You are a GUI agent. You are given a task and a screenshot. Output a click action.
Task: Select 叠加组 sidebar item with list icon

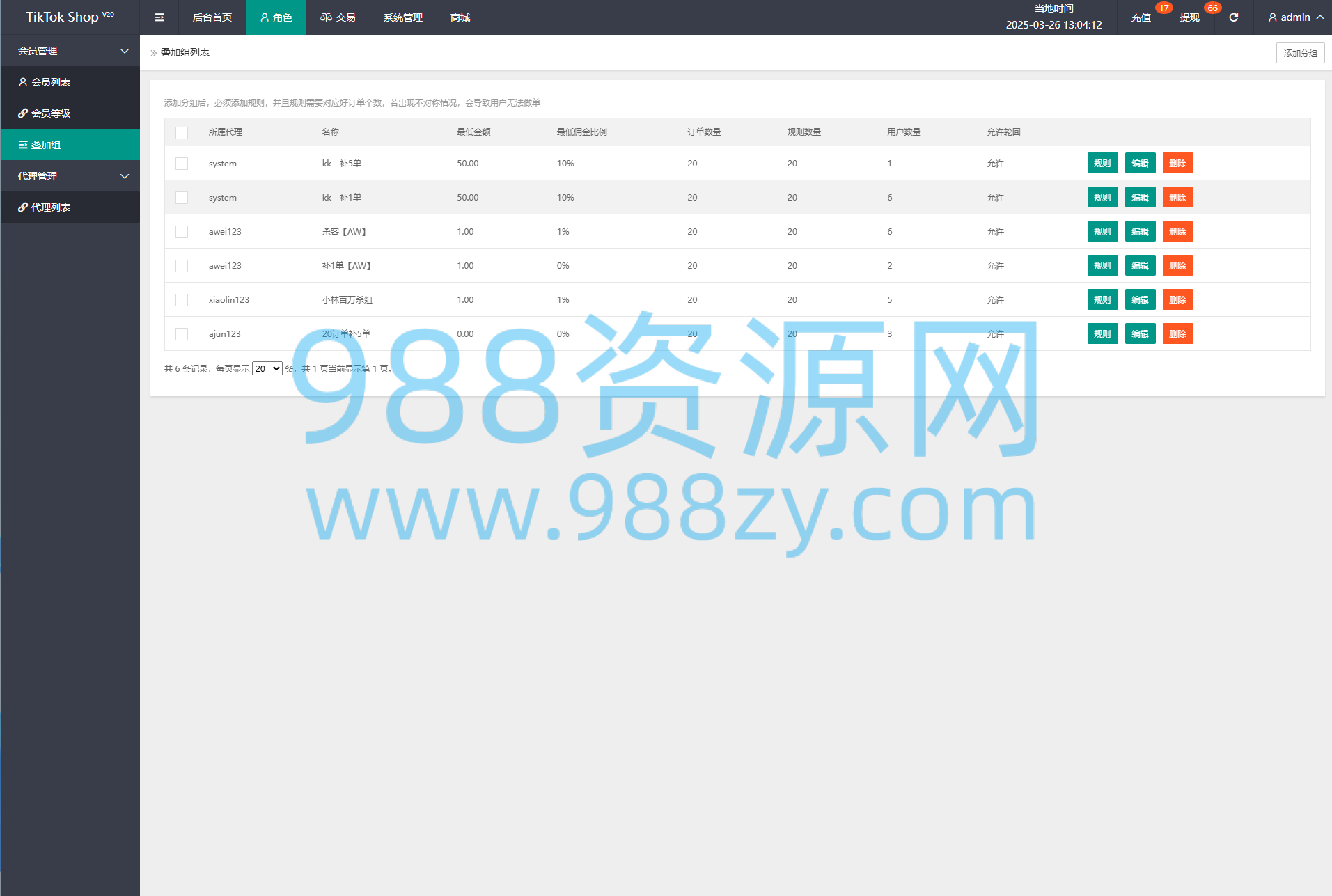(40, 145)
